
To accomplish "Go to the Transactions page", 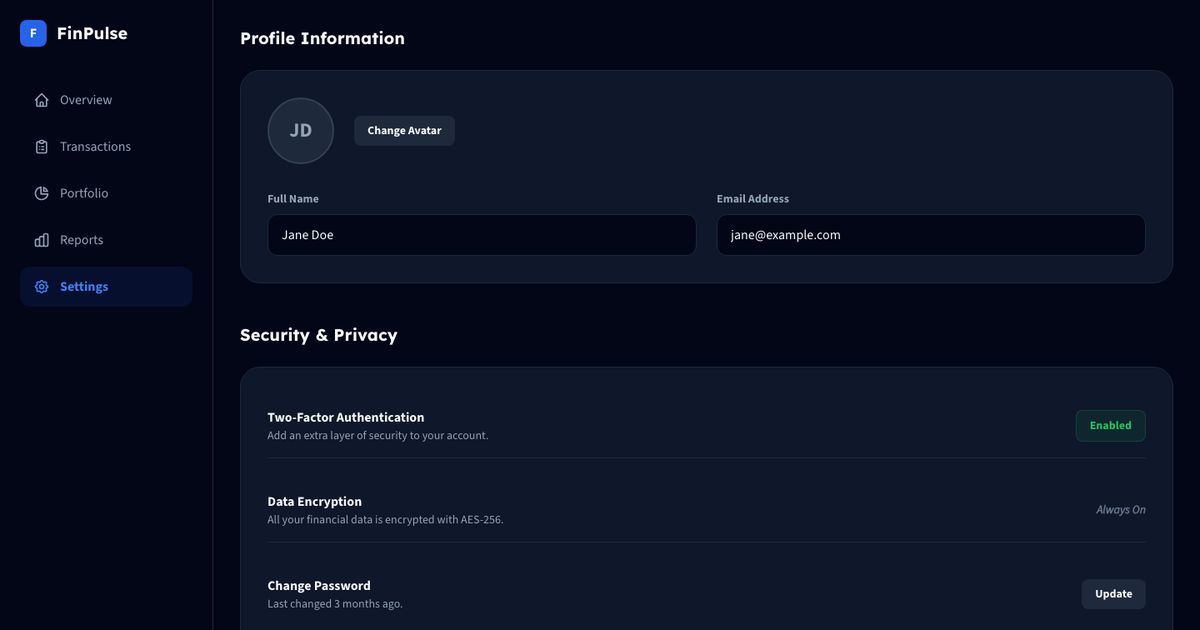I will coord(106,147).
